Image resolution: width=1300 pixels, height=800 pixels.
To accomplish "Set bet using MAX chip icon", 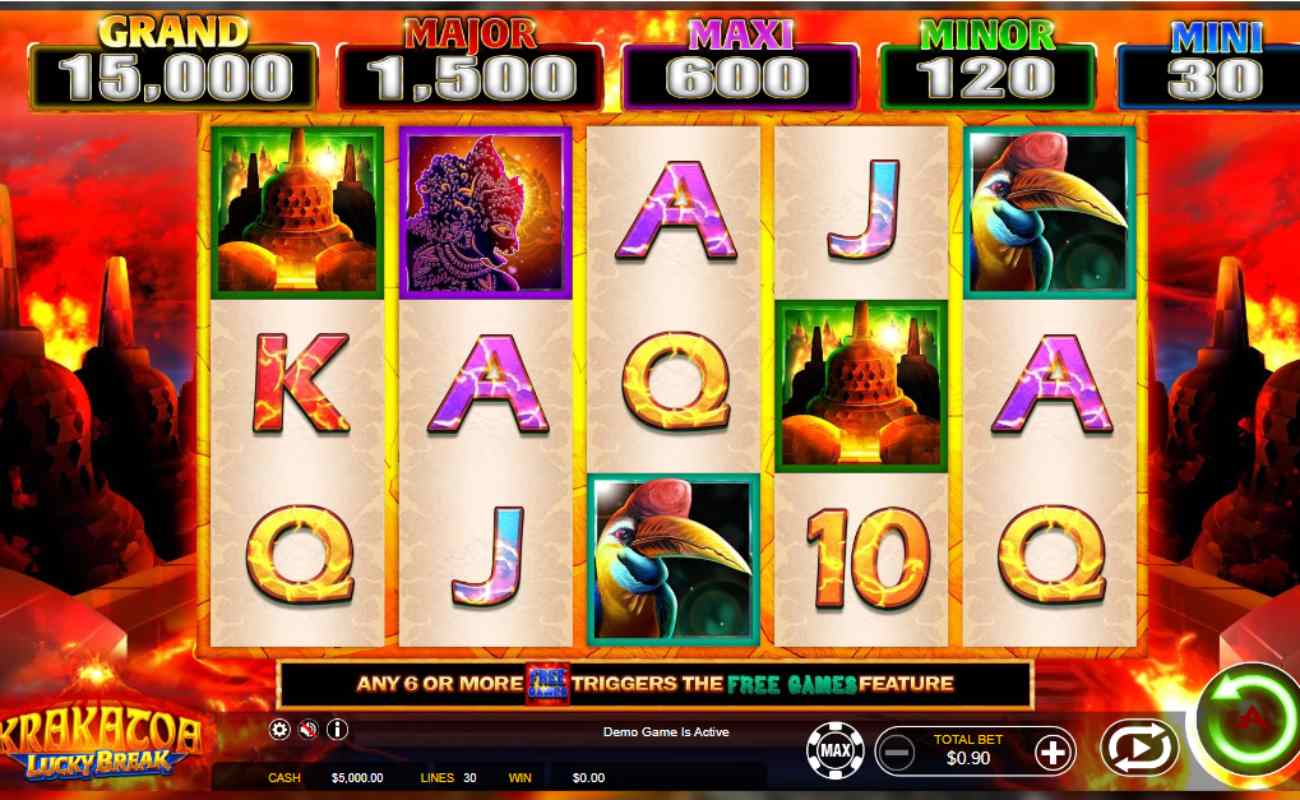I will pyautogui.click(x=836, y=751).
